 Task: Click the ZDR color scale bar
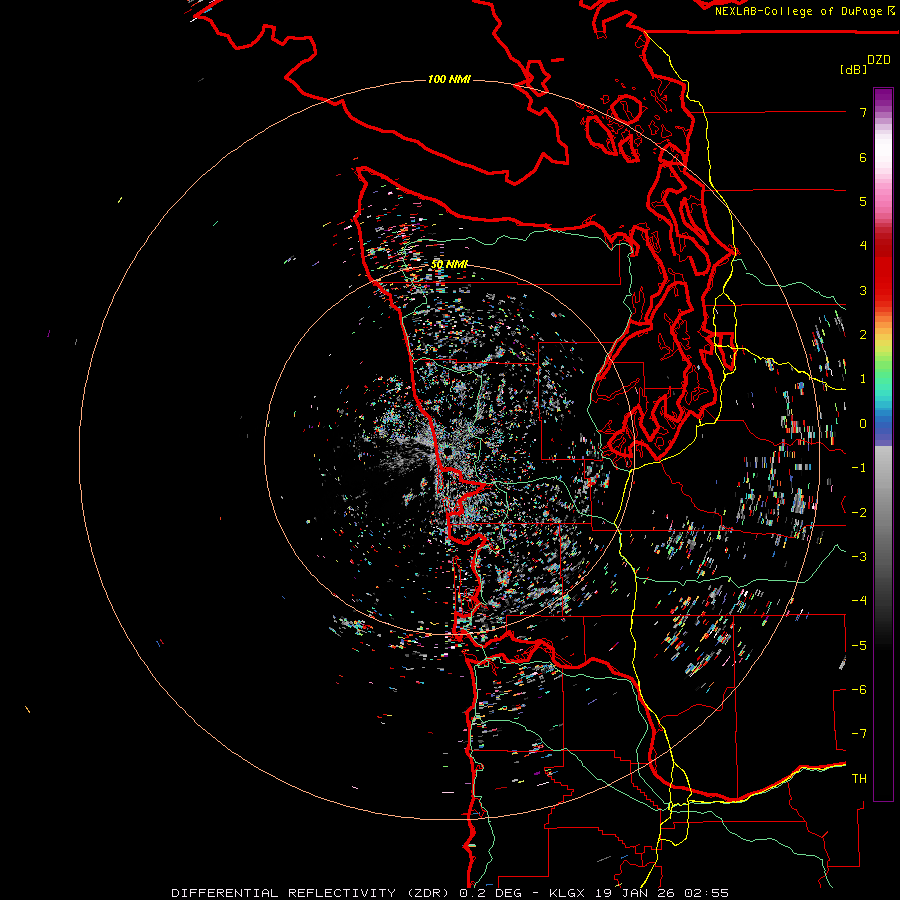point(883,444)
